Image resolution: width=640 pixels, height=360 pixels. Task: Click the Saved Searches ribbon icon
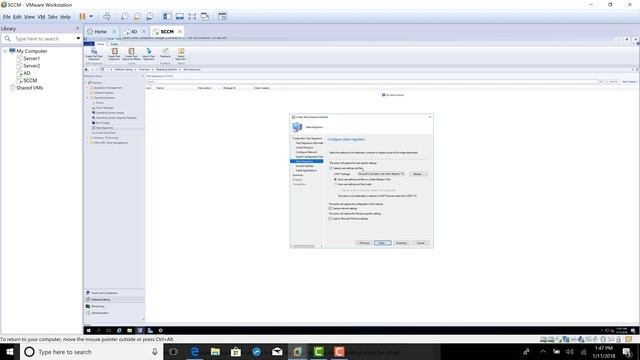pyautogui.click(x=181, y=54)
